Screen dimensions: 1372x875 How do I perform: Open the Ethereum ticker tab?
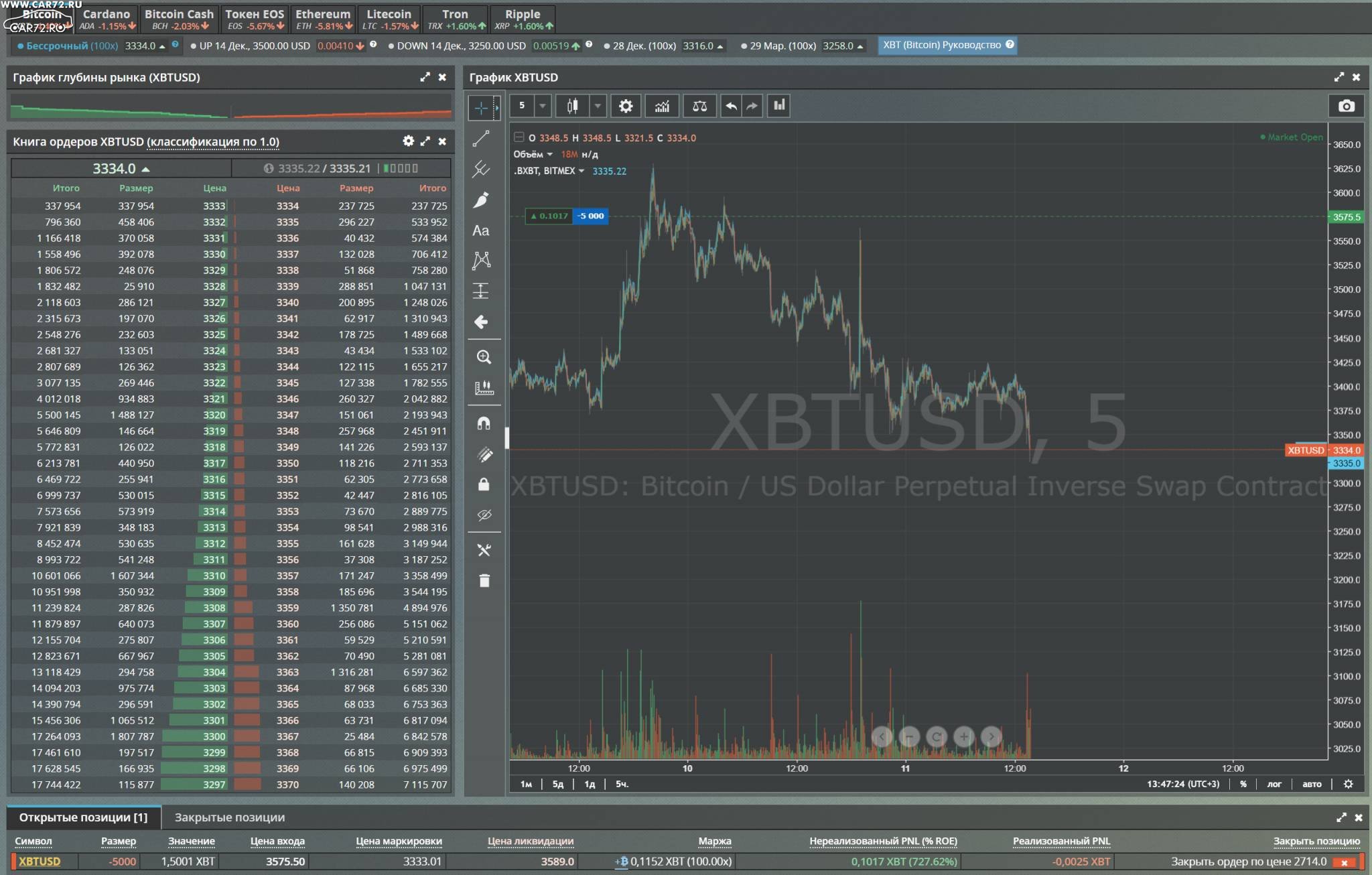point(324,19)
